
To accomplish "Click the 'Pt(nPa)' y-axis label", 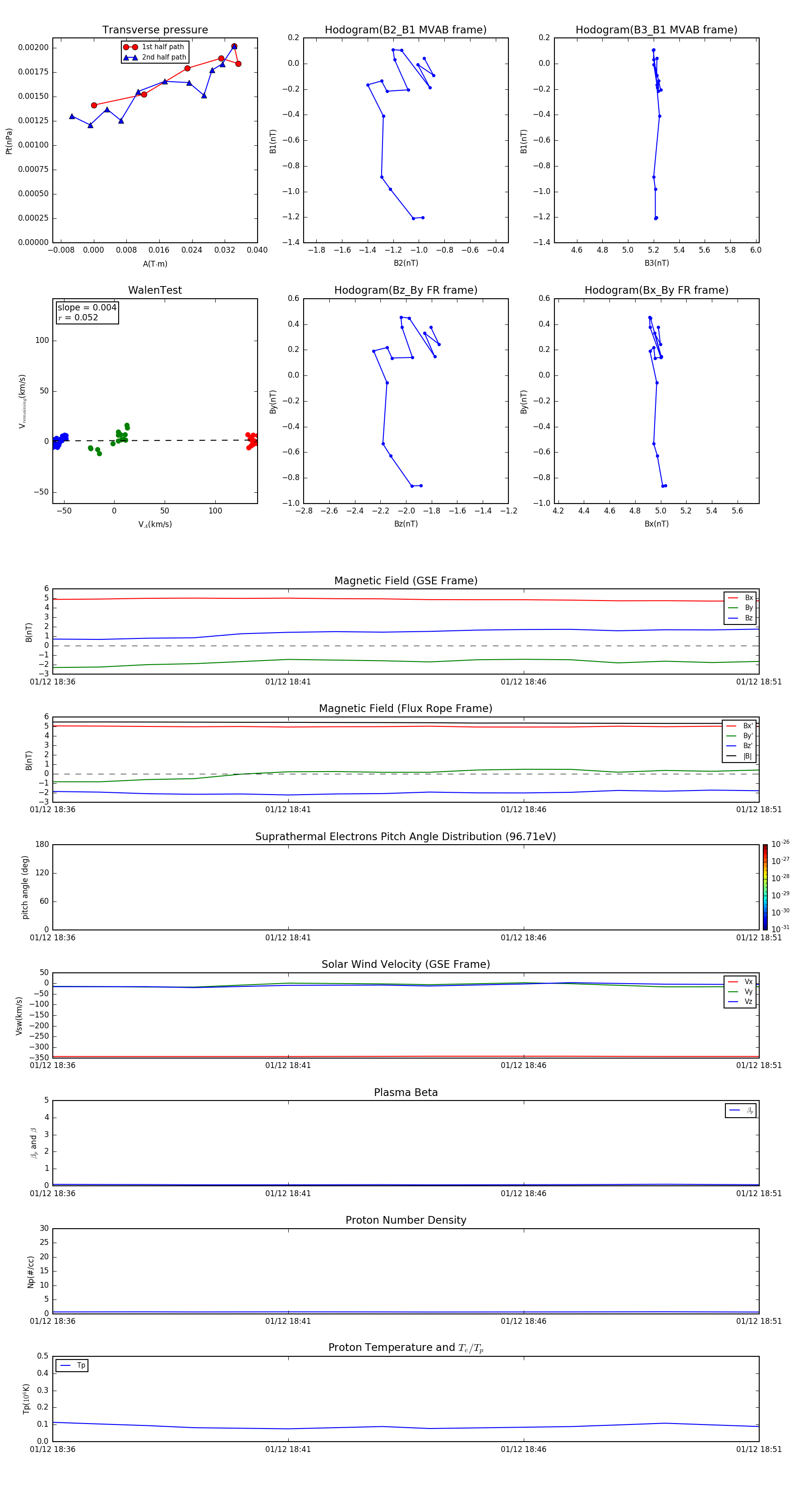I will [x=9, y=141].
